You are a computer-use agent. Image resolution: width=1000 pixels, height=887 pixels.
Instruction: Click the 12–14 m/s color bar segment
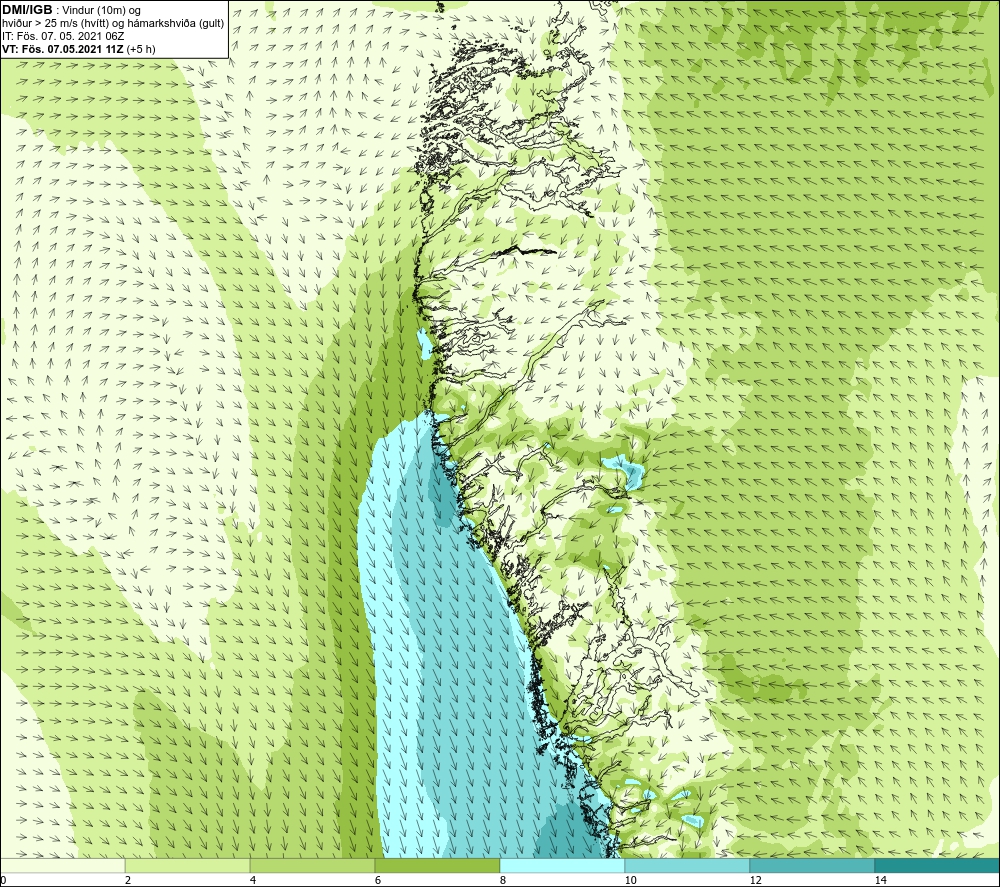point(812,865)
